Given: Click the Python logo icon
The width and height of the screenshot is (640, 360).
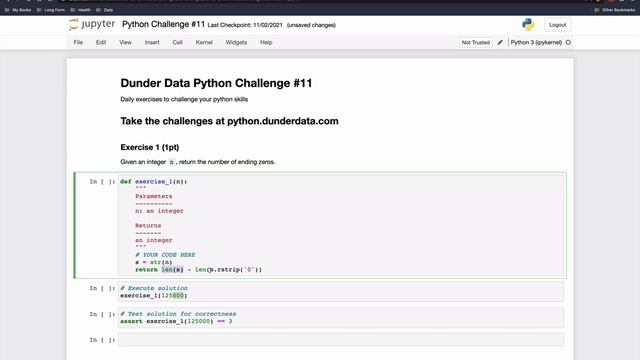Looking at the screenshot, I should 528,24.
